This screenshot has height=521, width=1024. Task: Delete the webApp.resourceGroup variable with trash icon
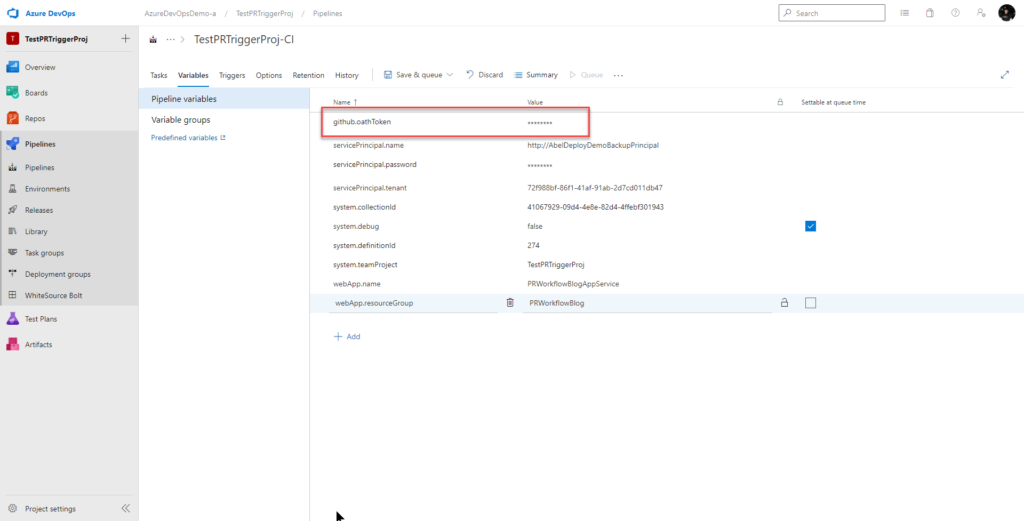click(510, 303)
